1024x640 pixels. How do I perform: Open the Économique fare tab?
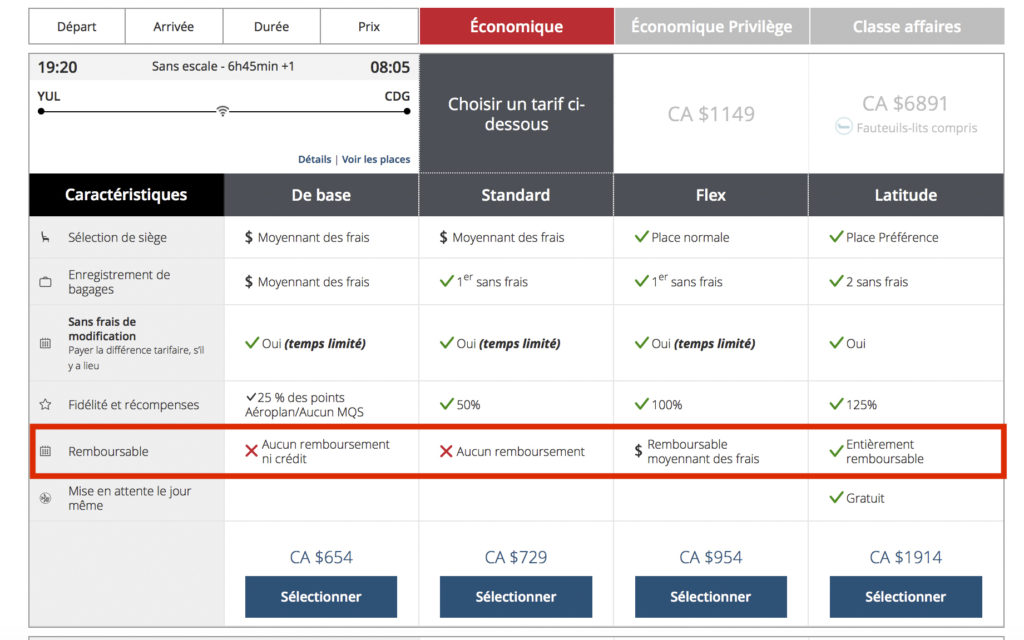pos(516,27)
